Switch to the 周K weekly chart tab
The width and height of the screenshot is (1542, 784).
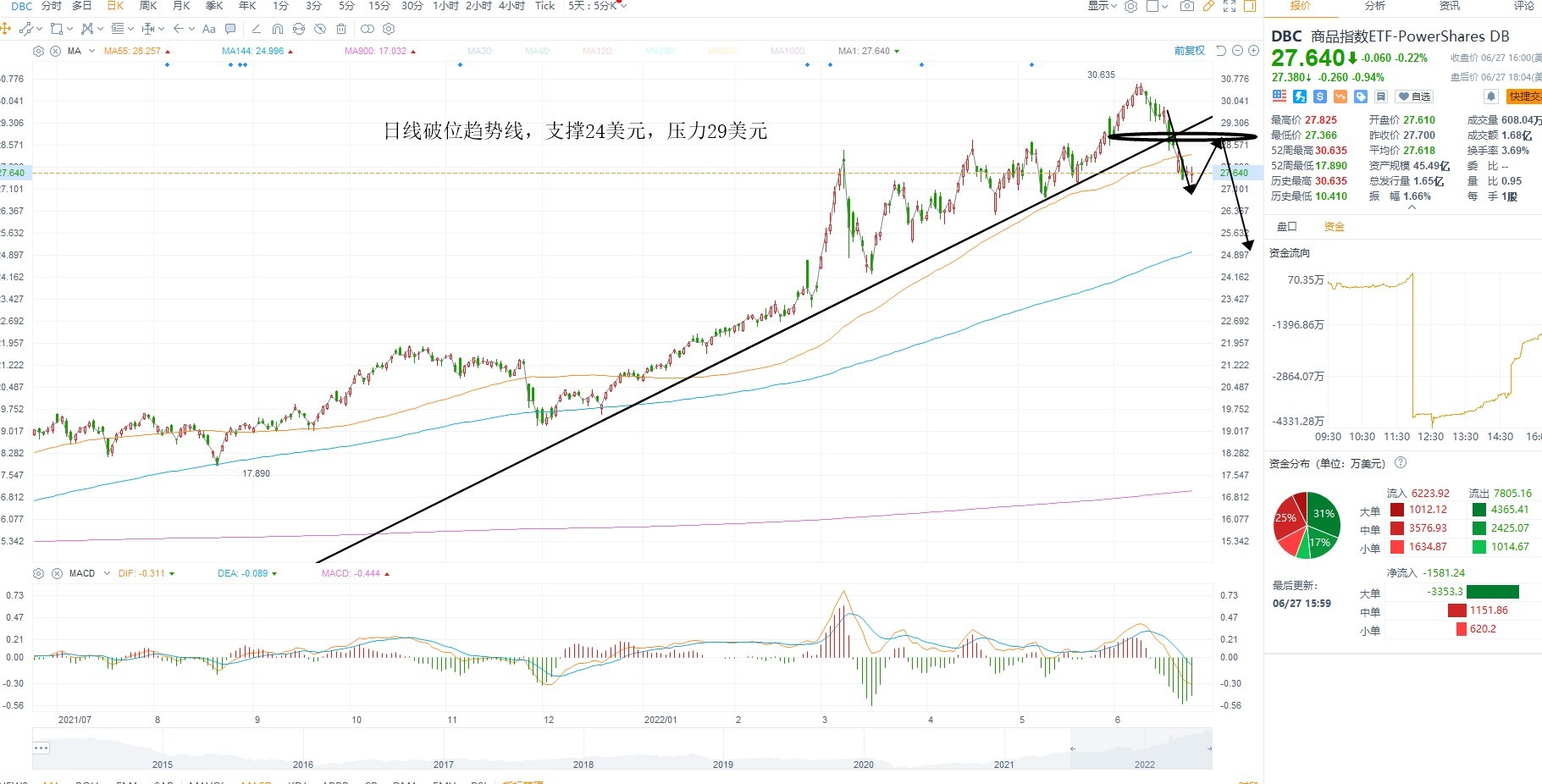(x=148, y=6)
